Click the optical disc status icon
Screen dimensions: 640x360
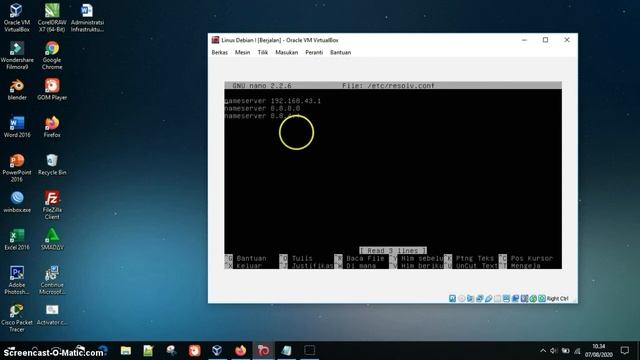click(x=461, y=298)
